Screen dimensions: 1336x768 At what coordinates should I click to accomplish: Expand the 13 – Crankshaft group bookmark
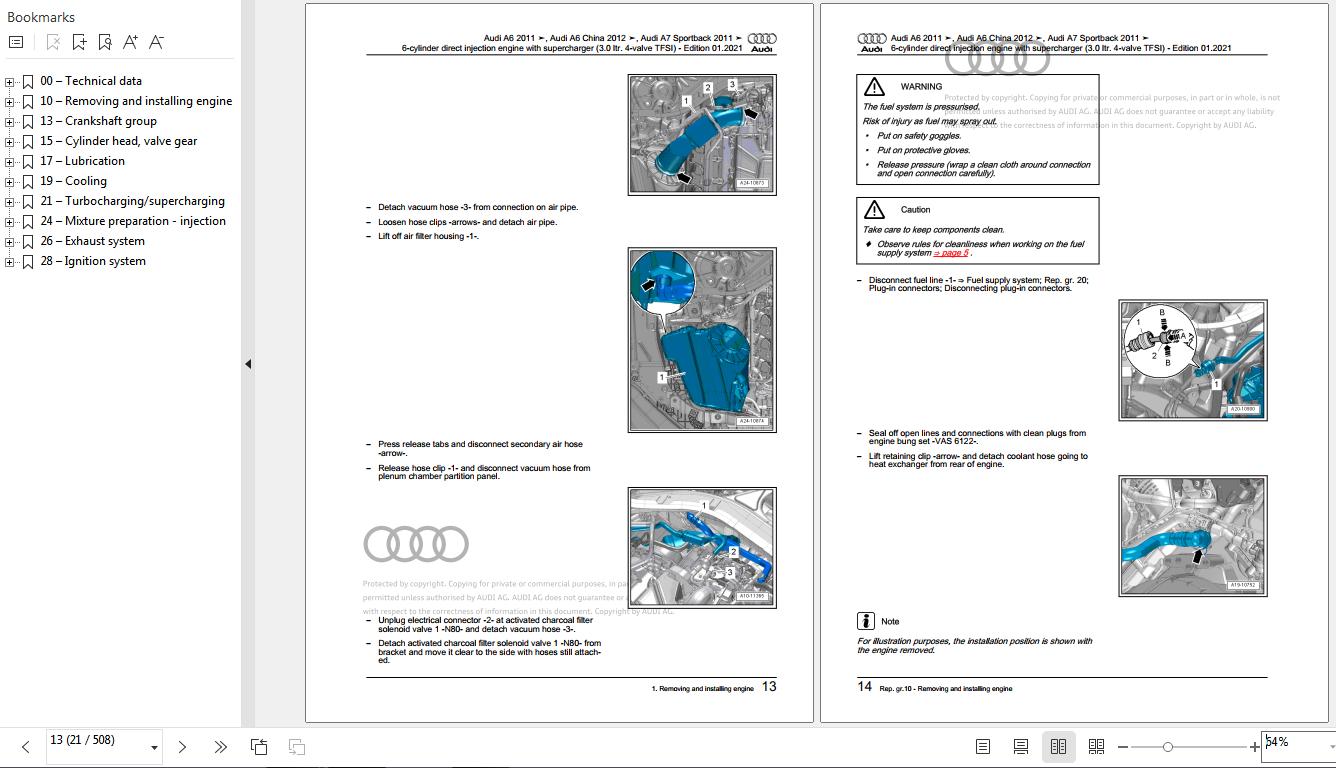pyautogui.click(x=9, y=122)
